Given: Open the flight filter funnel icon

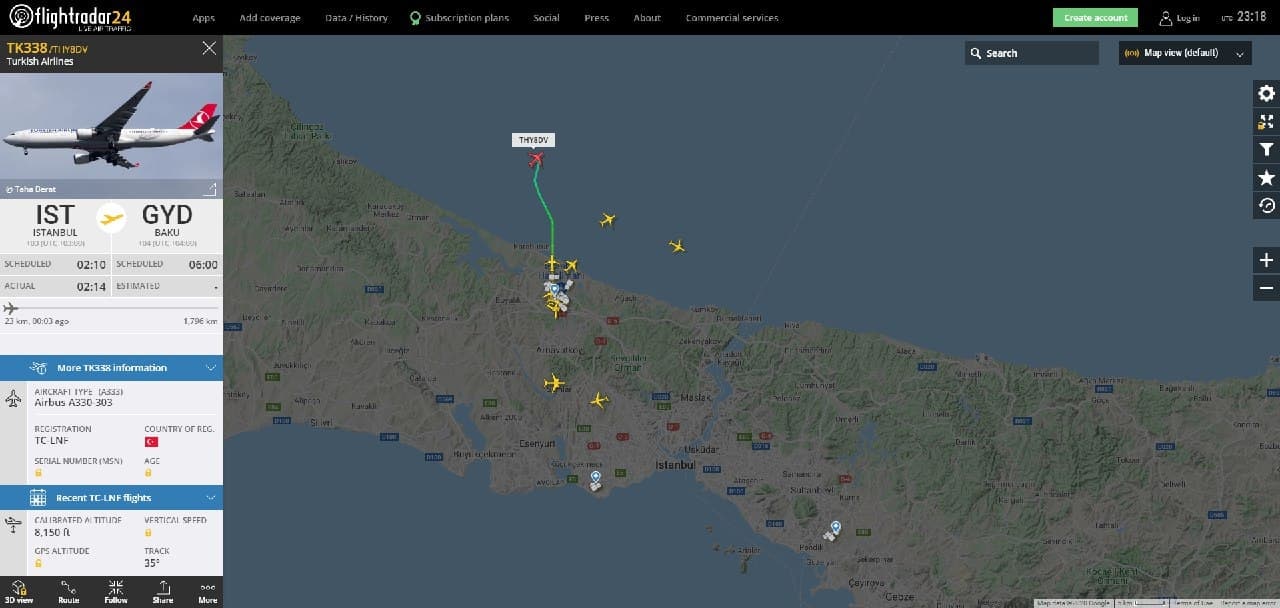Looking at the screenshot, I should [1266, 150].
